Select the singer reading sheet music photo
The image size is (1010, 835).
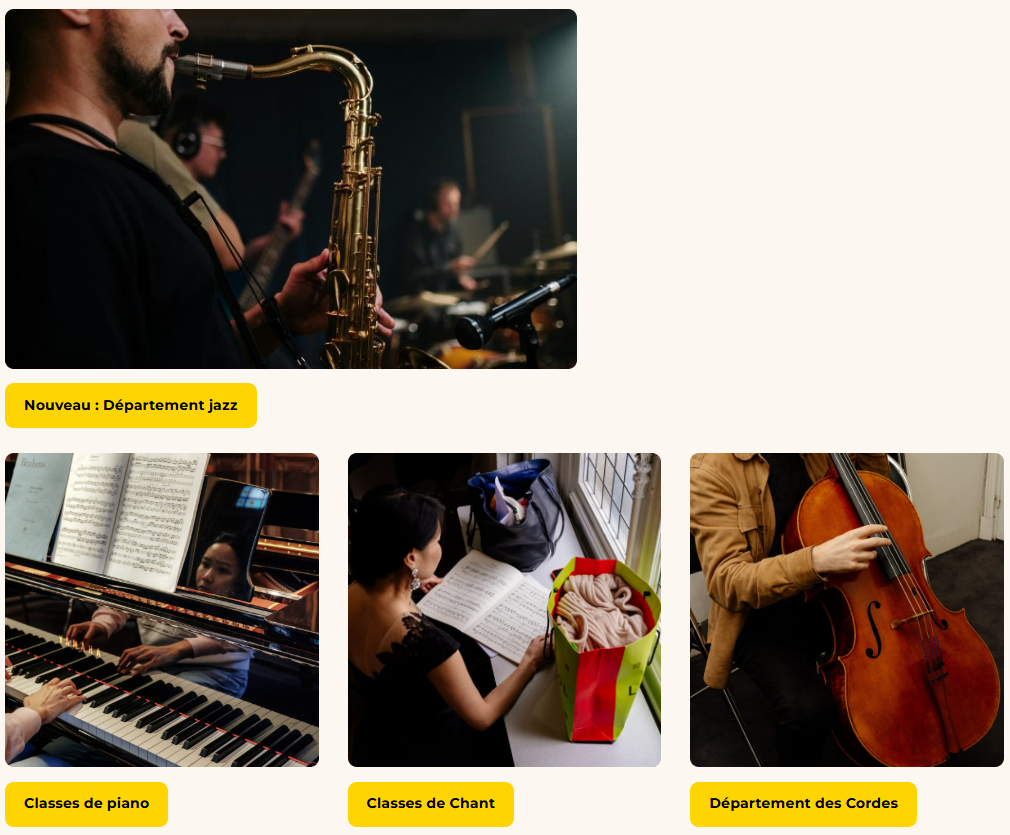[504, 610]
